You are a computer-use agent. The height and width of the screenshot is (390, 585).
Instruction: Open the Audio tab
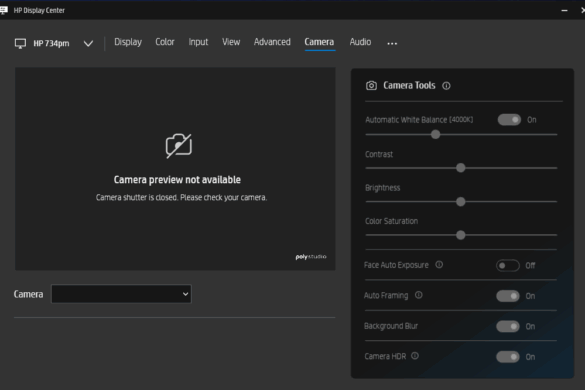point(360,42)
